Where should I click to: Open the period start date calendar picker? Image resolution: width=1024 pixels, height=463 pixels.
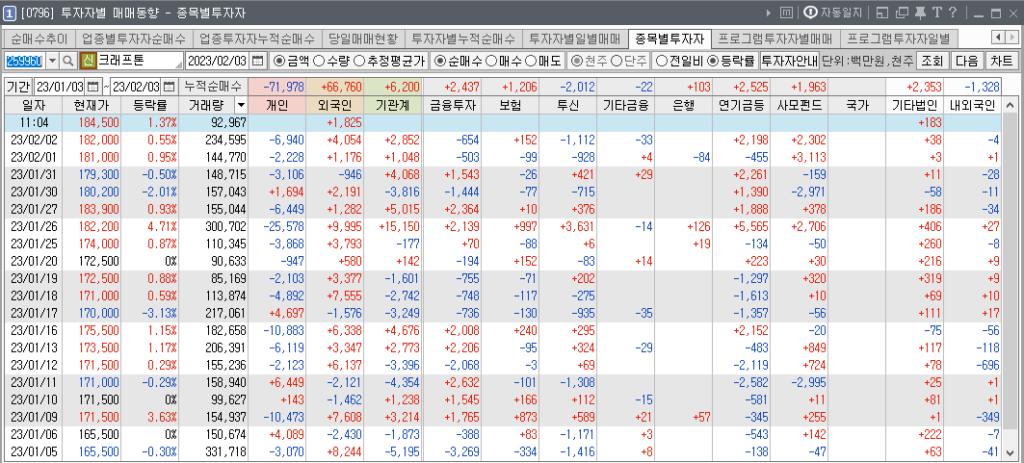click(94, 87)
